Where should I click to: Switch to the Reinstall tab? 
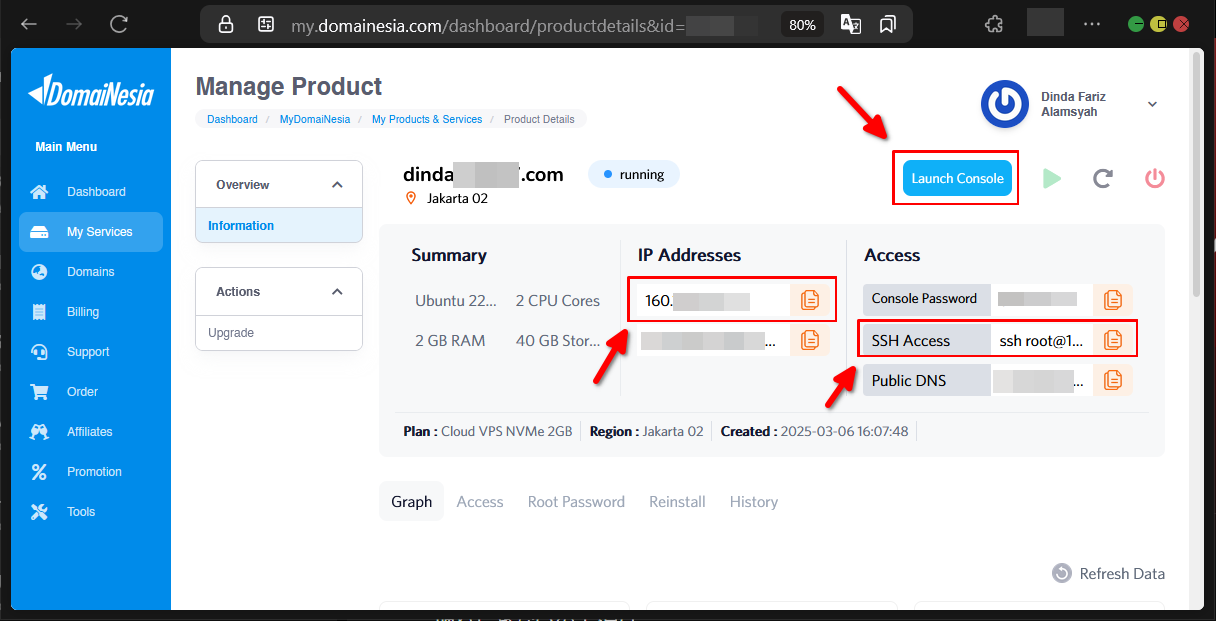[677, 502]
